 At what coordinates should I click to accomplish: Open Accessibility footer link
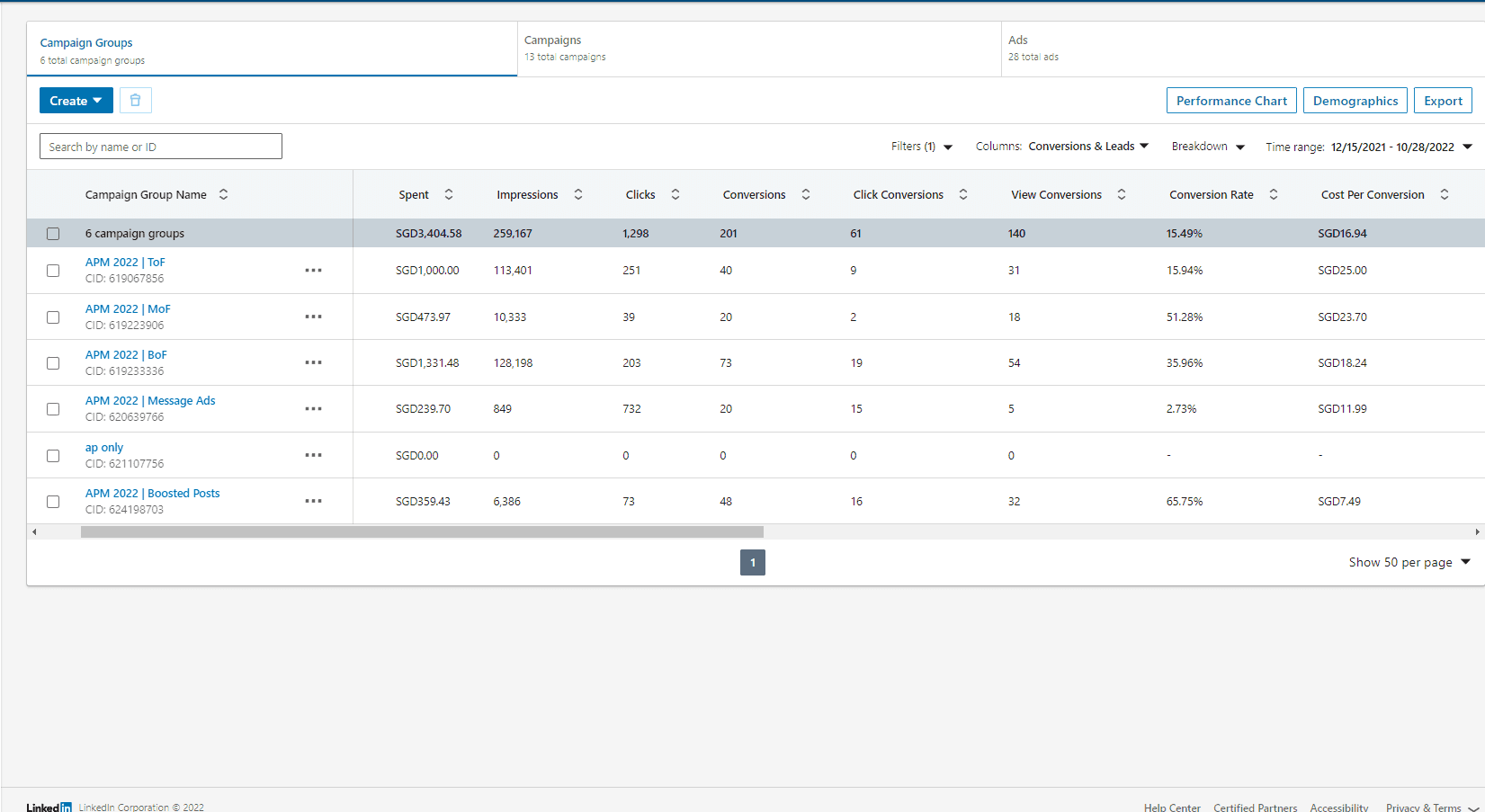(x=1339, y=808)
